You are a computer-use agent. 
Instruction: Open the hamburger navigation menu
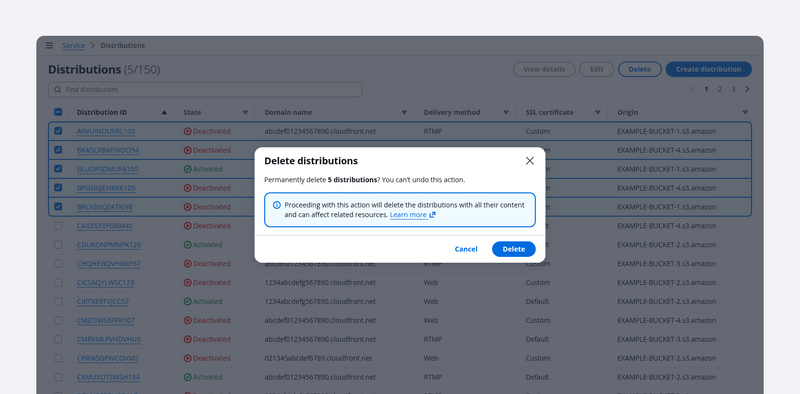pyautogui.click(x=49, y=45)
